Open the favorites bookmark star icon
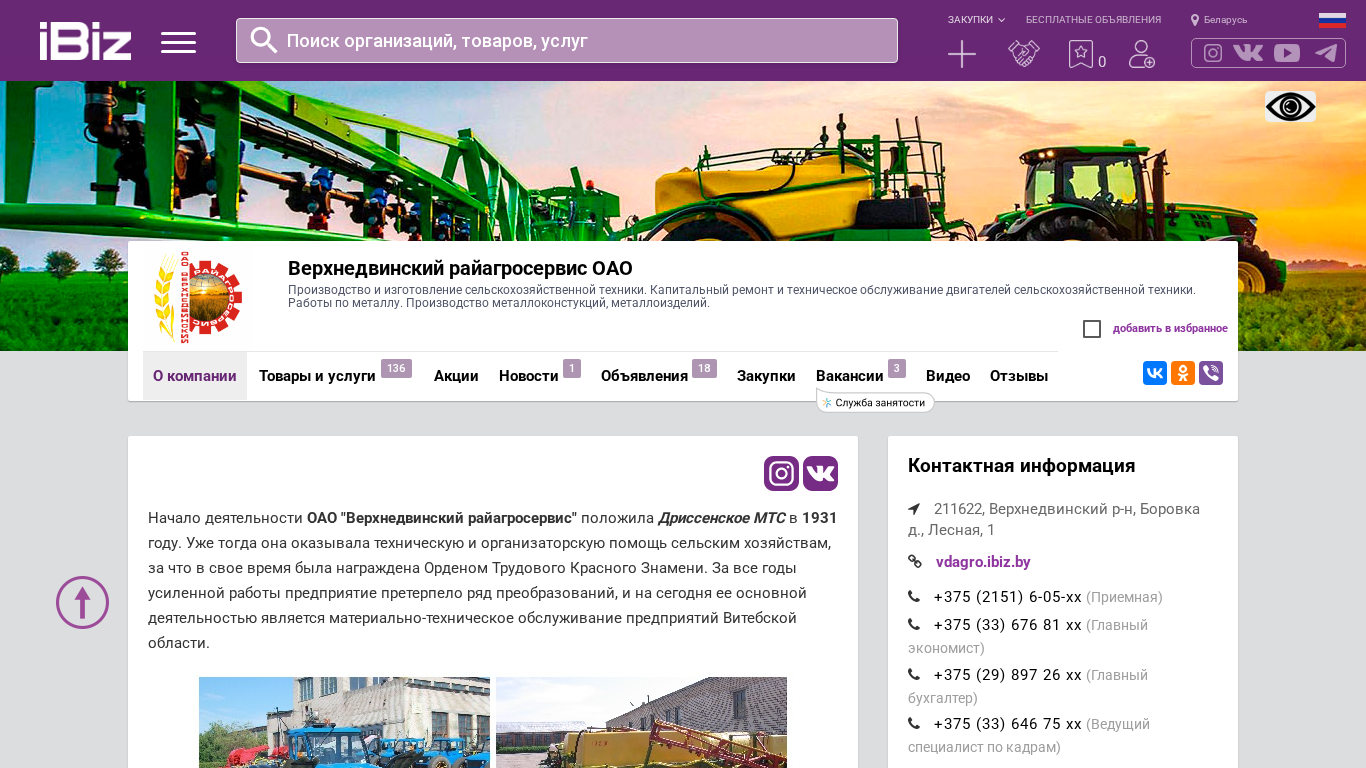Screen dimensions: 1366x768 point(1080,54)
